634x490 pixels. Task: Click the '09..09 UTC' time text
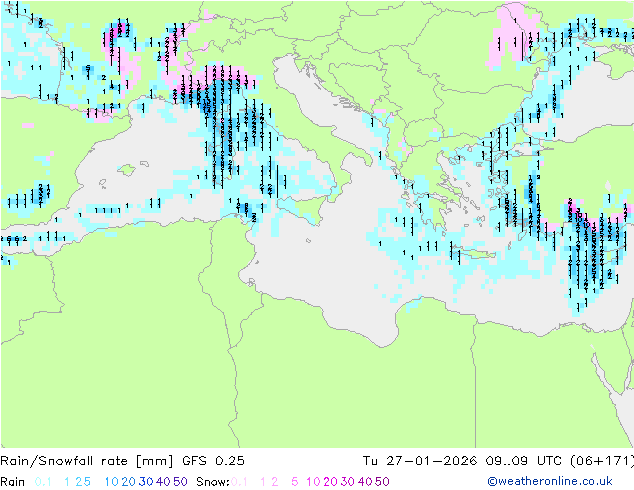point(524,461)
